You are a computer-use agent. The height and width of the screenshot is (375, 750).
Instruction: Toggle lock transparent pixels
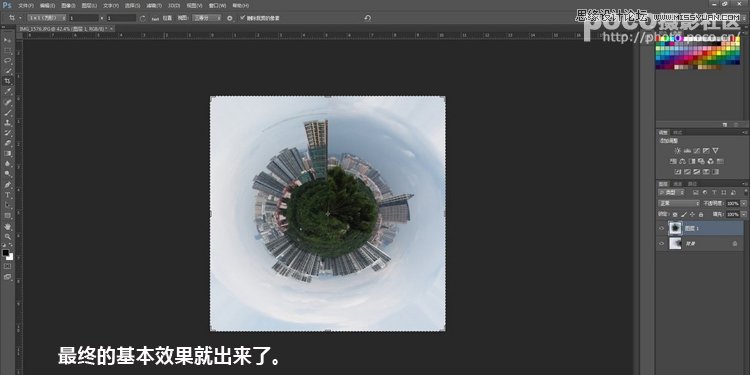coord(675,215)
